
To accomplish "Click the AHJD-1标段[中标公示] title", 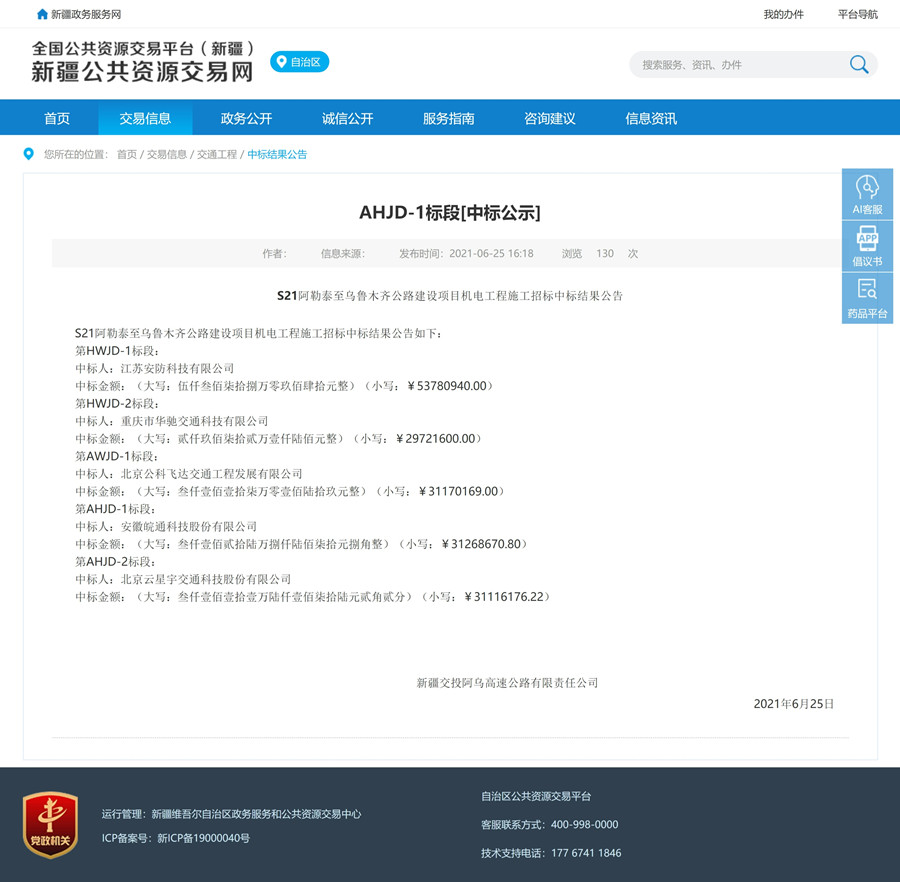I will coord(450,213).
